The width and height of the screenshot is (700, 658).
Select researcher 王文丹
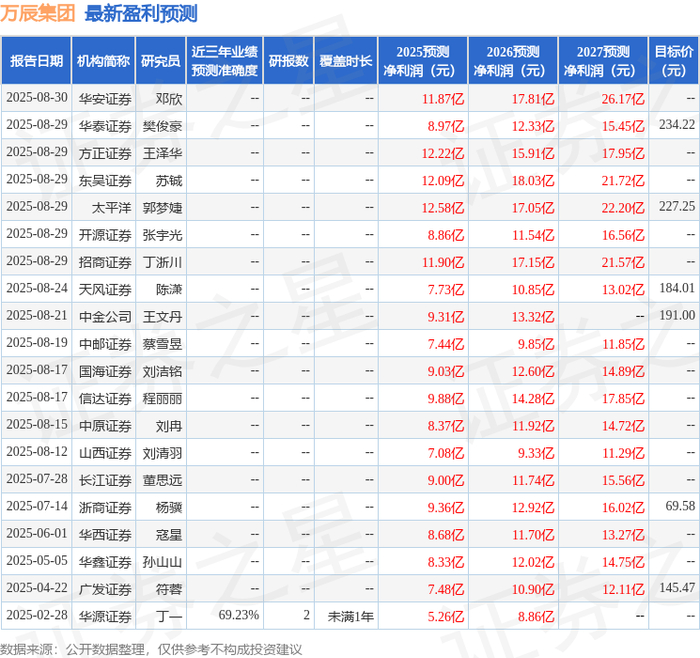pos(162,317)
